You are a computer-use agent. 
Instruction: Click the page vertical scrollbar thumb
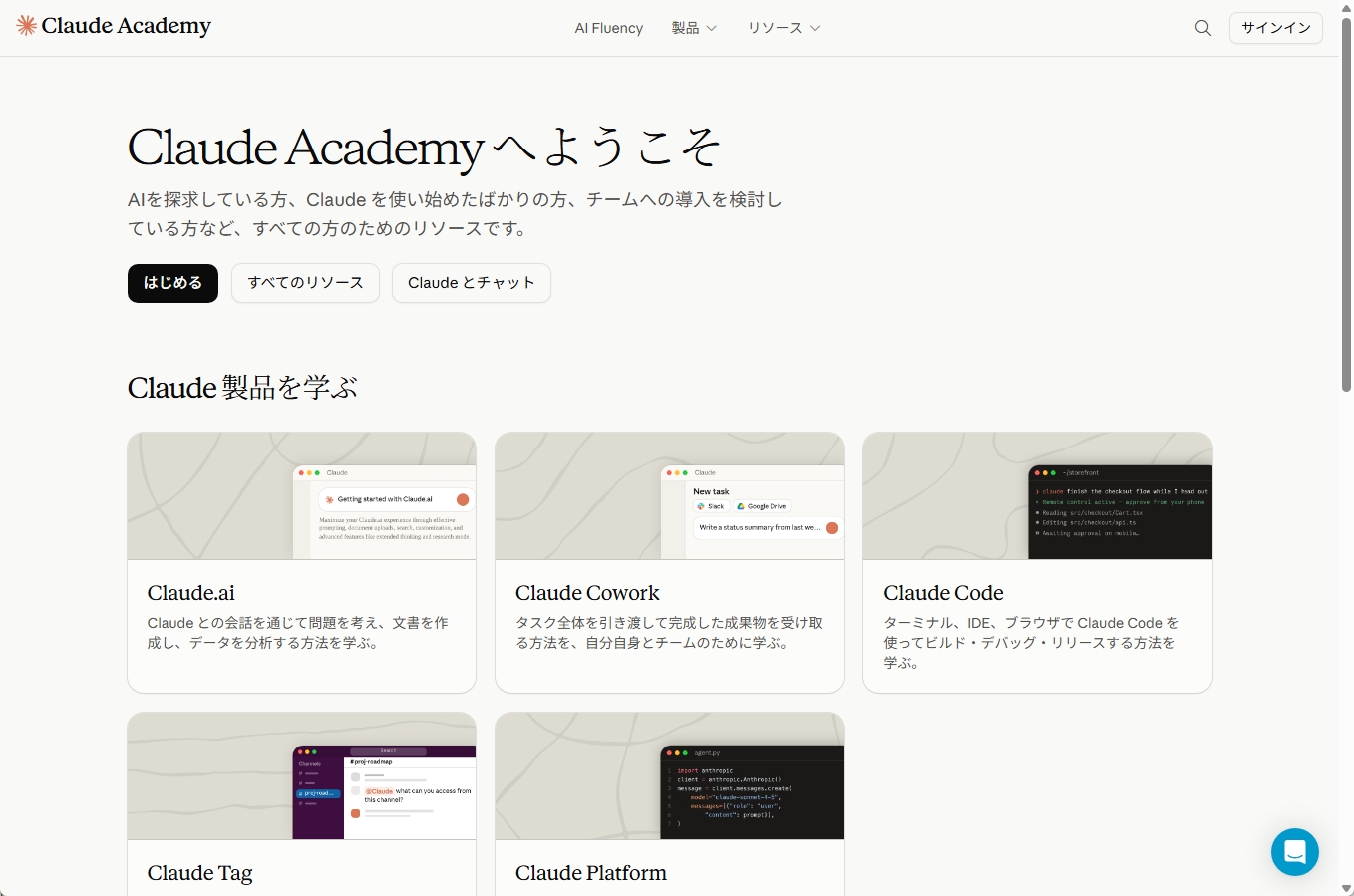[1346, 203]
